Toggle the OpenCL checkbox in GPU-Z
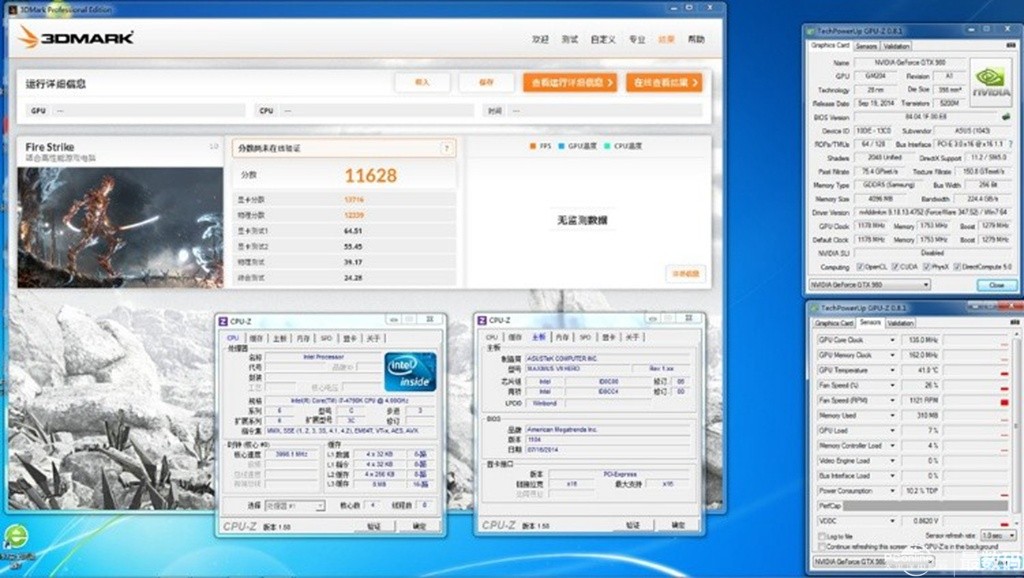Viewport: 1024px width, 578px height. (x=860, y=267)
